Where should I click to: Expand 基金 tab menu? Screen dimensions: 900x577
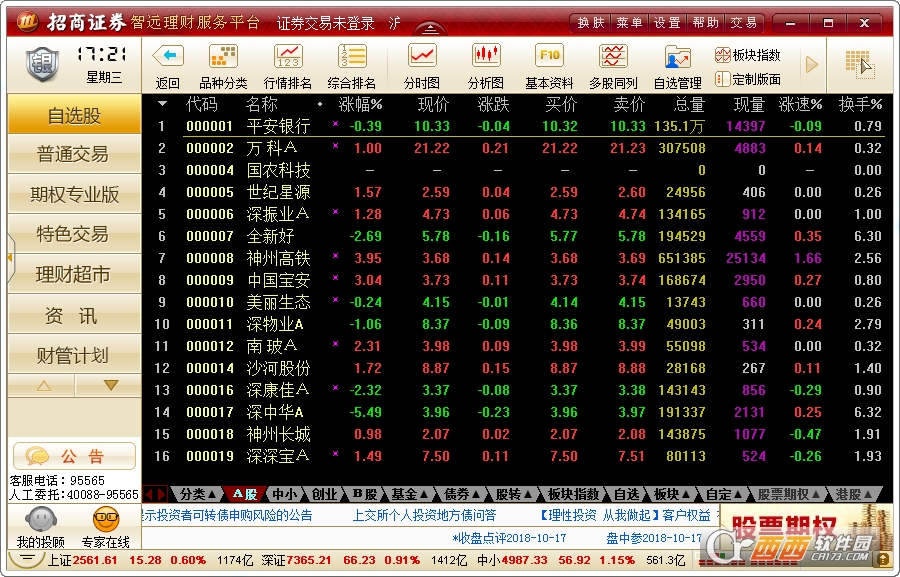(x=410, y=494)
